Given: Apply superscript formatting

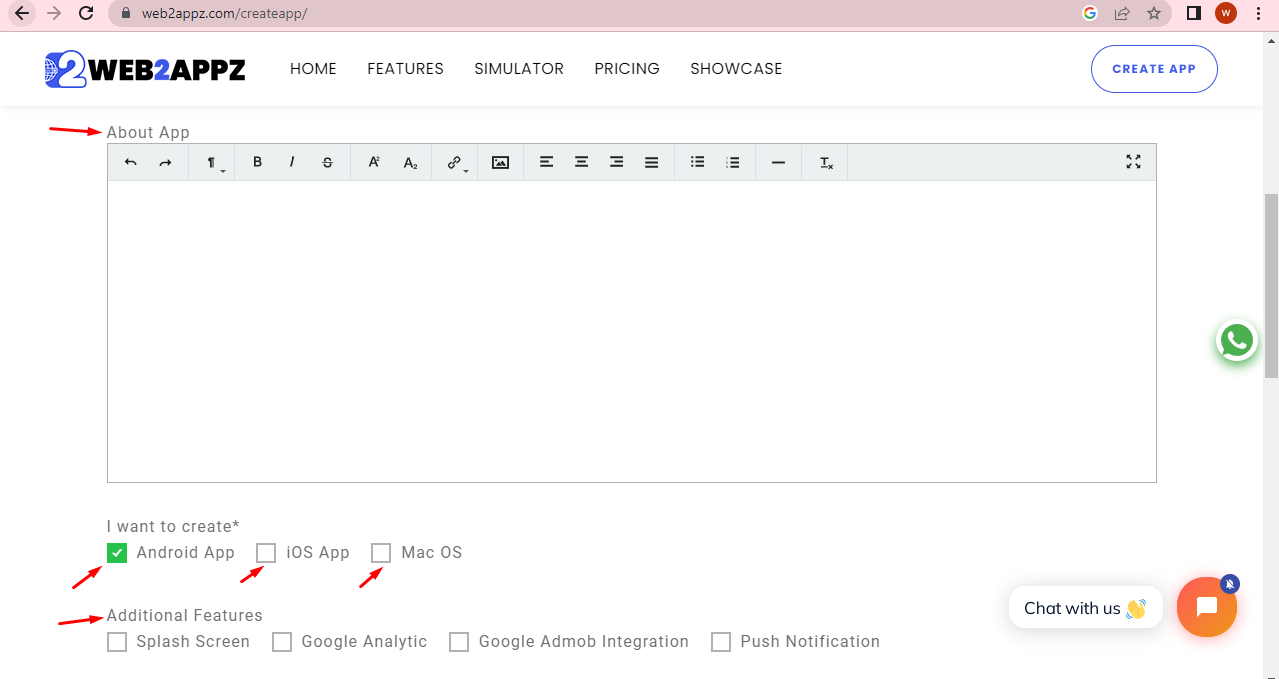Looking at the screenshot, I should point(373,161).
